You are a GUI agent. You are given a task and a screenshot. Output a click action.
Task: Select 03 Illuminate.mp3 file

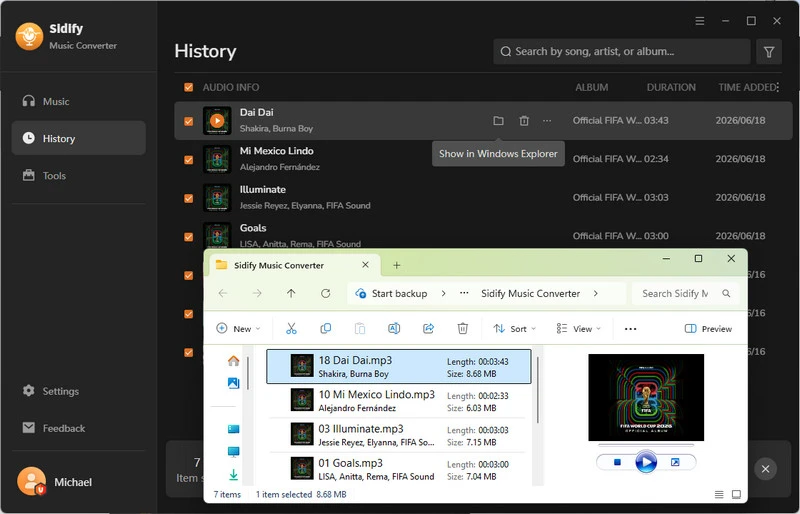[x=398, y=435]
